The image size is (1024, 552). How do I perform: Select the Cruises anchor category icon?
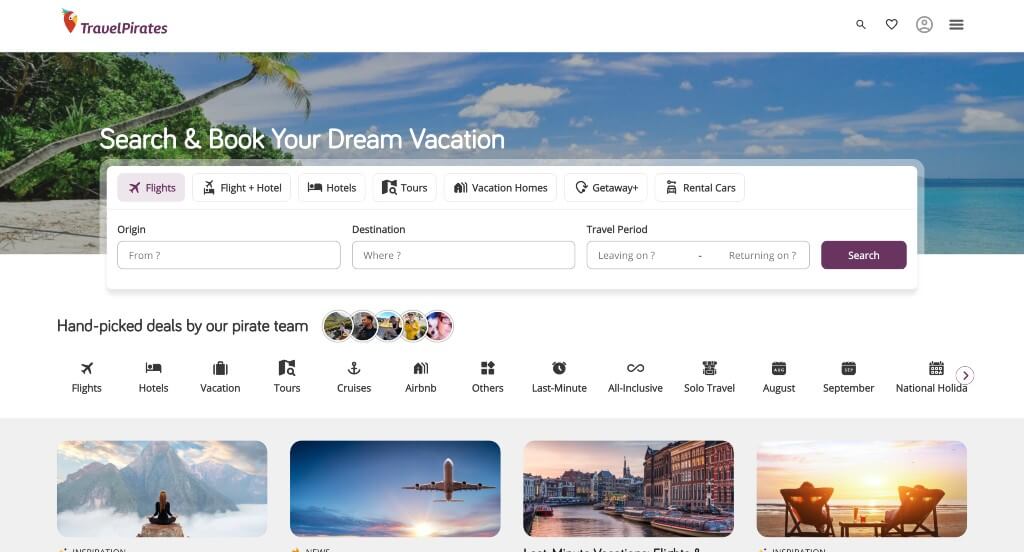coord(354,368)
